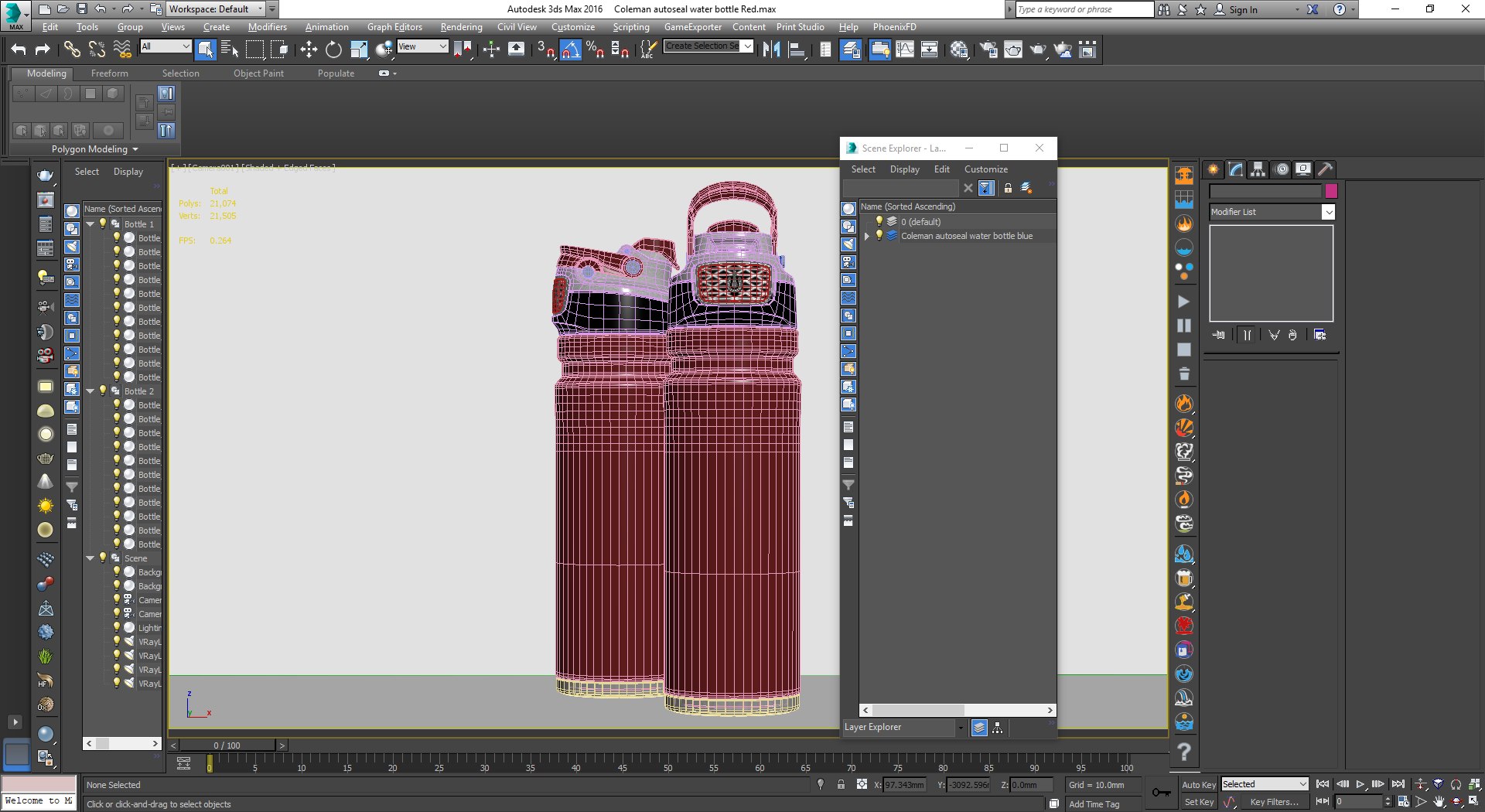Viewport: 1485px width, 812px height.
Task: Open the Material Editor icon
Action: [960, 49]
